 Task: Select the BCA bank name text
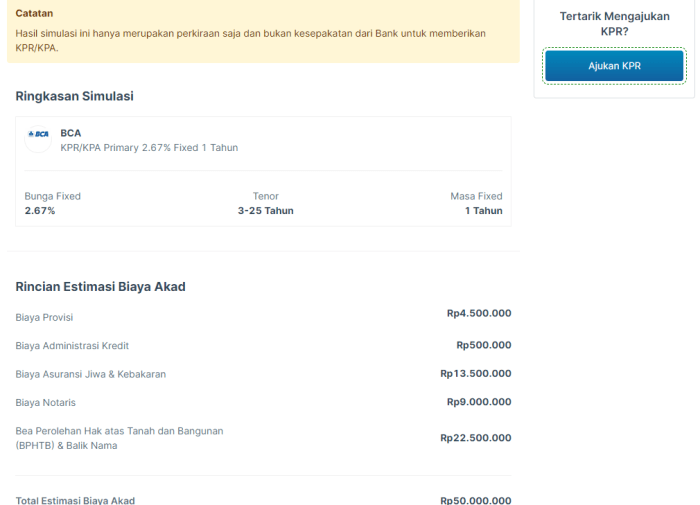(x=71, y=133)
